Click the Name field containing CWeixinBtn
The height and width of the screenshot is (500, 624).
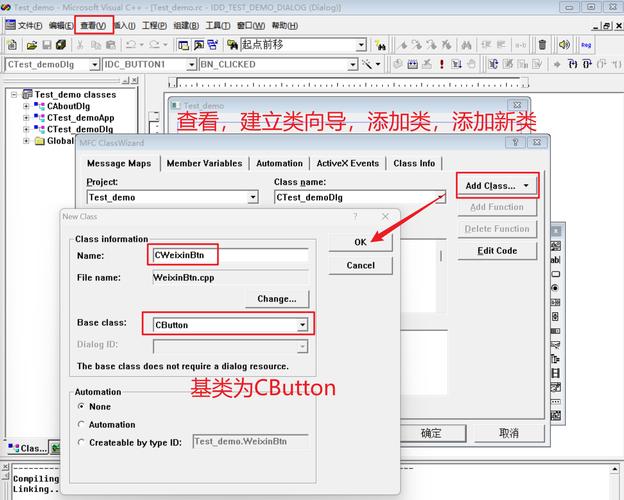point(230,255)
